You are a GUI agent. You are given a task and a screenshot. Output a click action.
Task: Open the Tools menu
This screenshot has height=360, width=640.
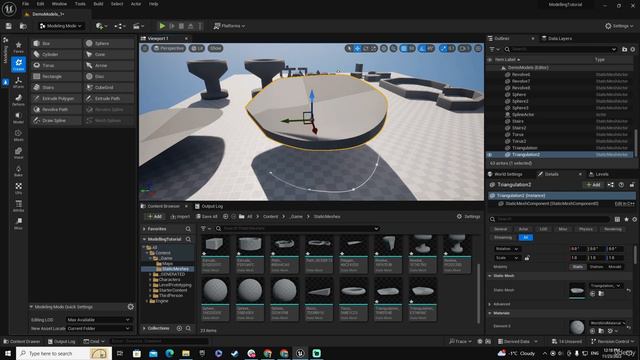click(80, 4)
